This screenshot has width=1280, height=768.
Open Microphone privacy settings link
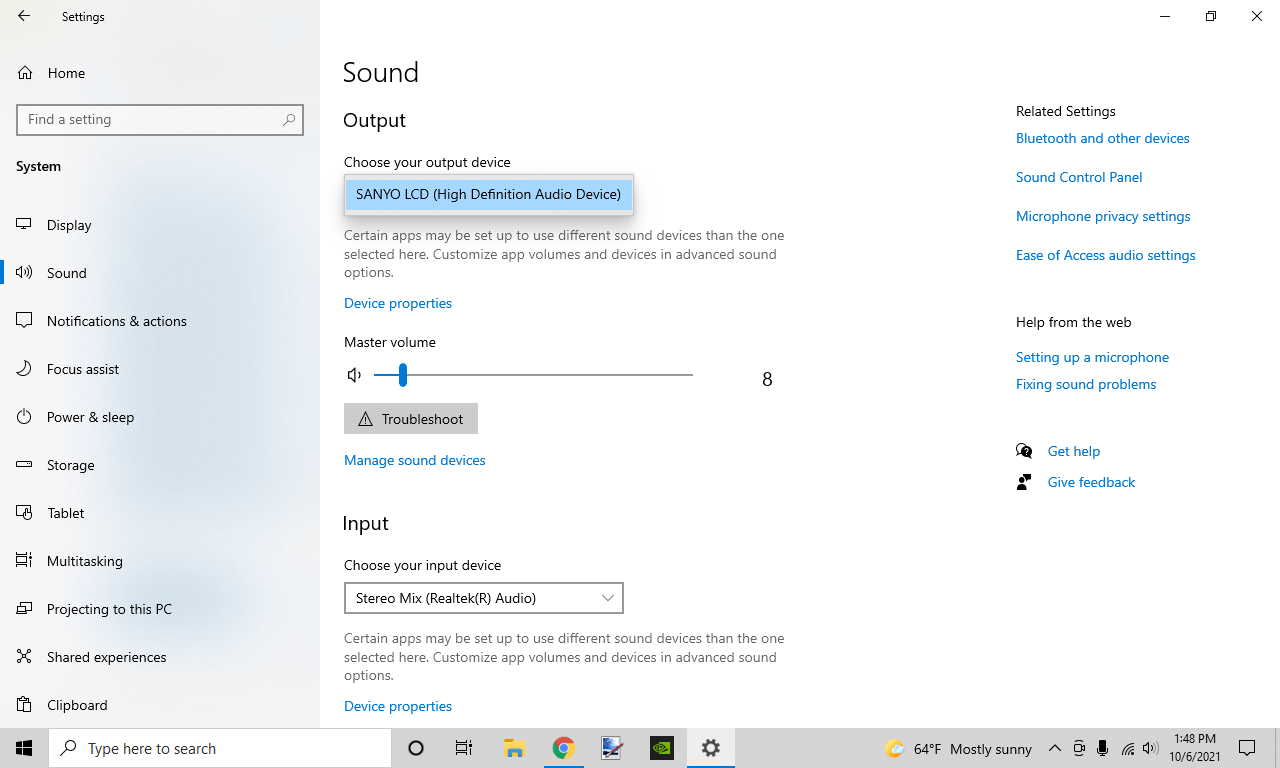pyautogui.click(x=1103, y=216)
